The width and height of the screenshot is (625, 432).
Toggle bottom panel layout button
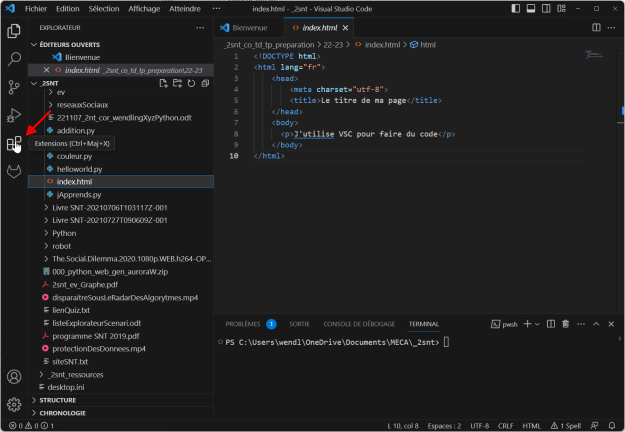click(531, 8)
